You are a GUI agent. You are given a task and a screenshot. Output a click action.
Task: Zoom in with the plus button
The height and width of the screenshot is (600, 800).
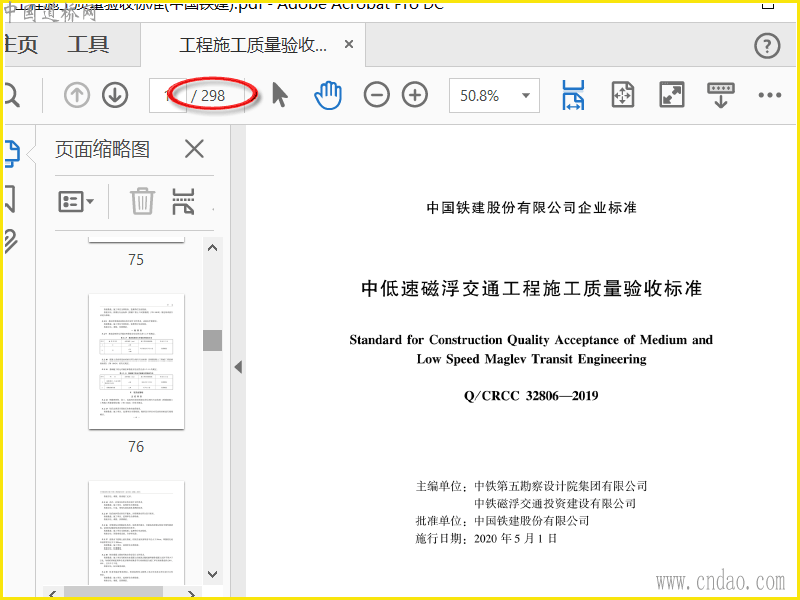(415, 95)
